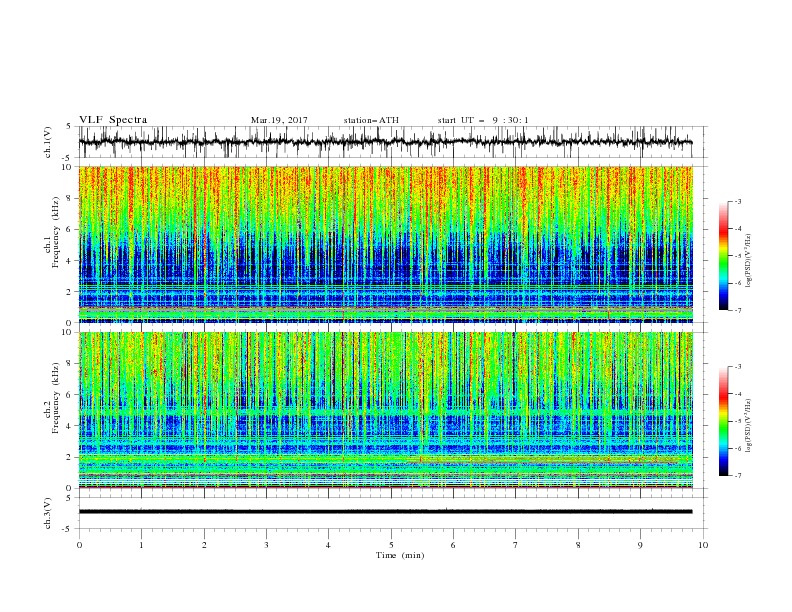Click the 'station=ATH' label
This screenshot has width=792, height=612.
point(371,120)
